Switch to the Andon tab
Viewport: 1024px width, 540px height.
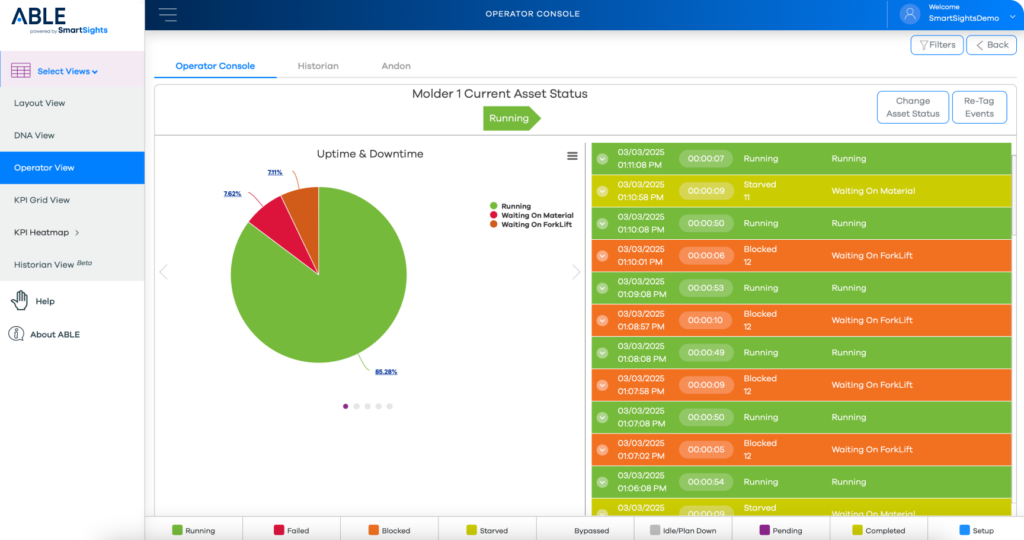point(396,66)
